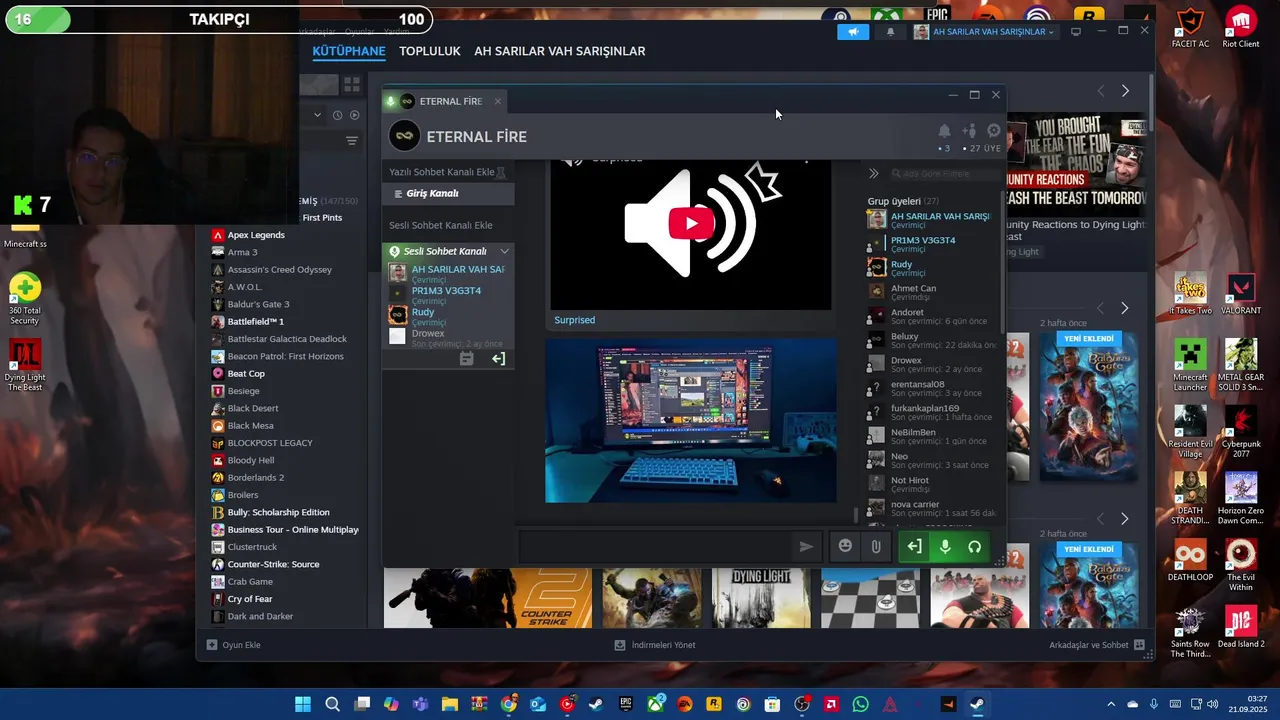1280x720 pixels.
Task: Open AH SARILAR VAH SARIŞINLAR profile tab
Action: pyautogui.click(x=560, y=51)
